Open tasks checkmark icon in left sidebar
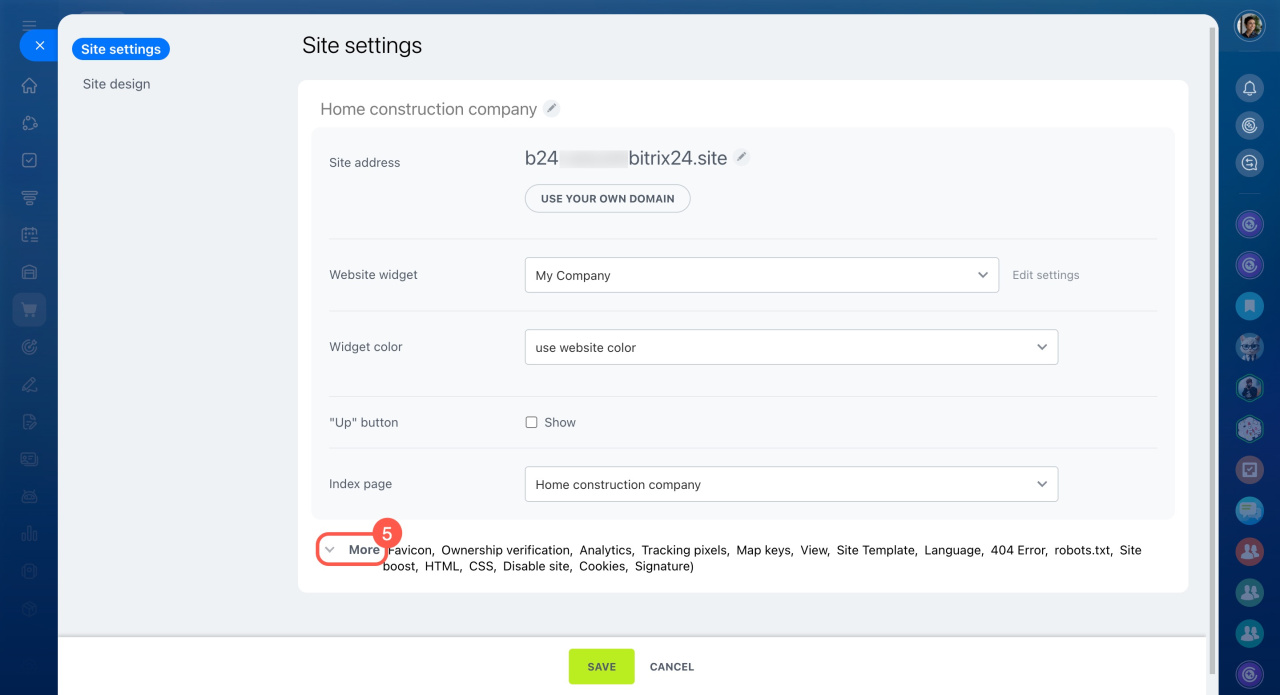The image size is (1280, 695). tap(29, 160)
